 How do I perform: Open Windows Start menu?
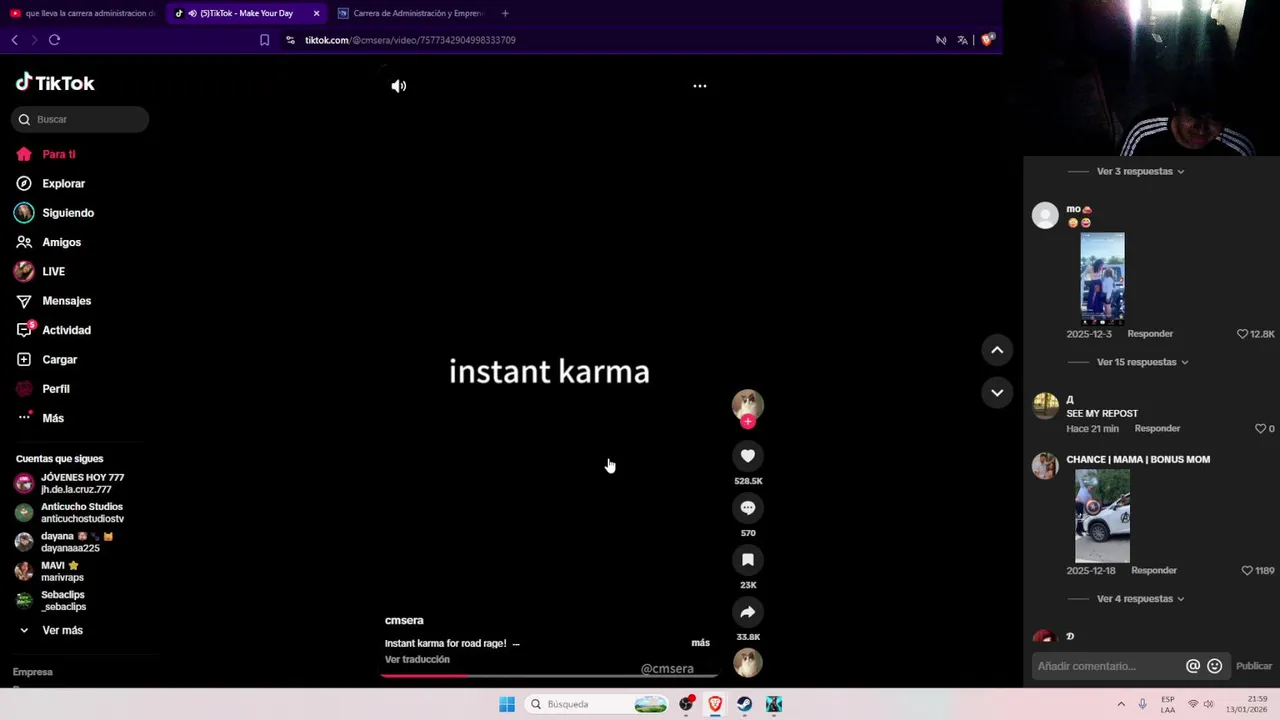[507, 704]
